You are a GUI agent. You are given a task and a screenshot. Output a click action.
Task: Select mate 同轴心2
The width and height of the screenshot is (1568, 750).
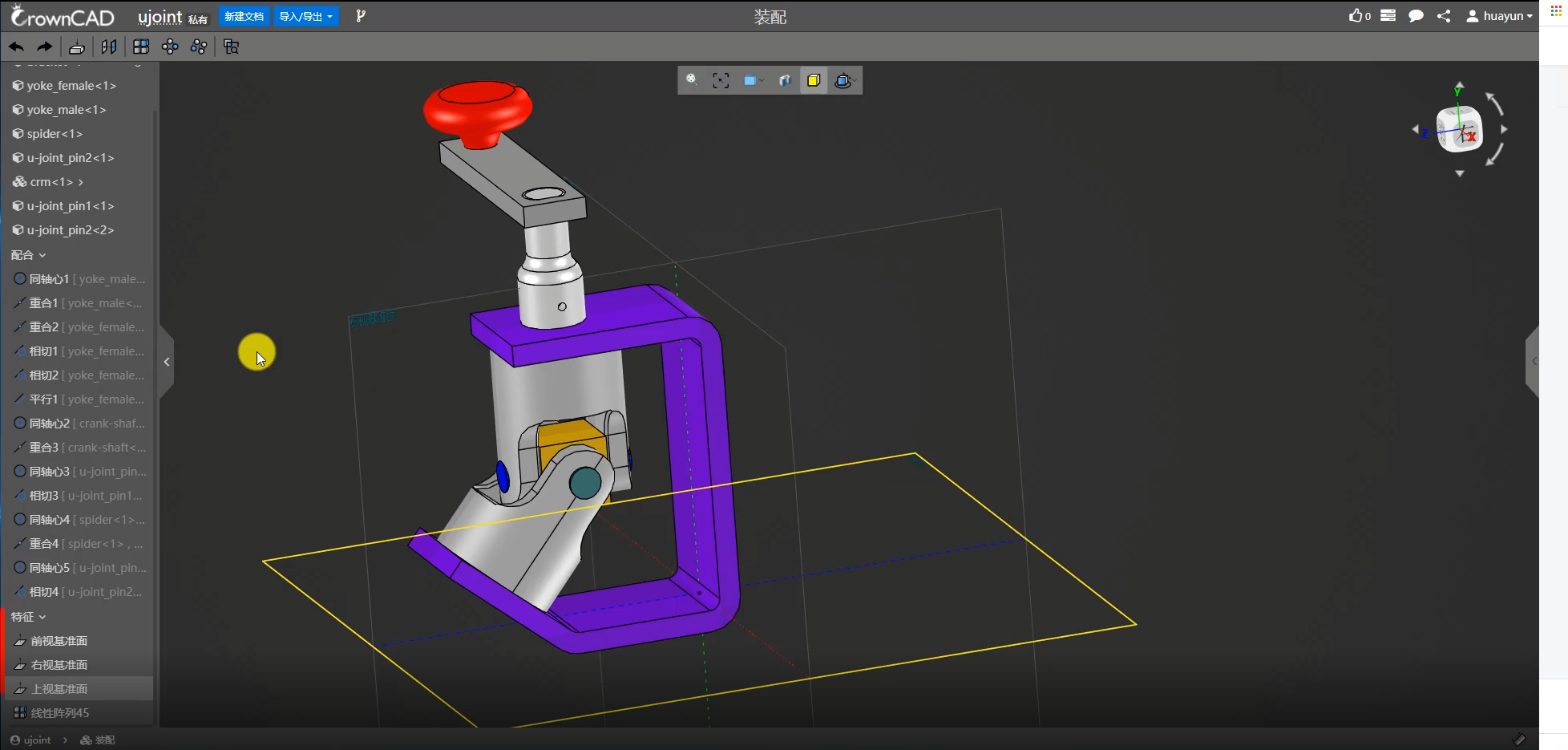[x=79, y=424]
